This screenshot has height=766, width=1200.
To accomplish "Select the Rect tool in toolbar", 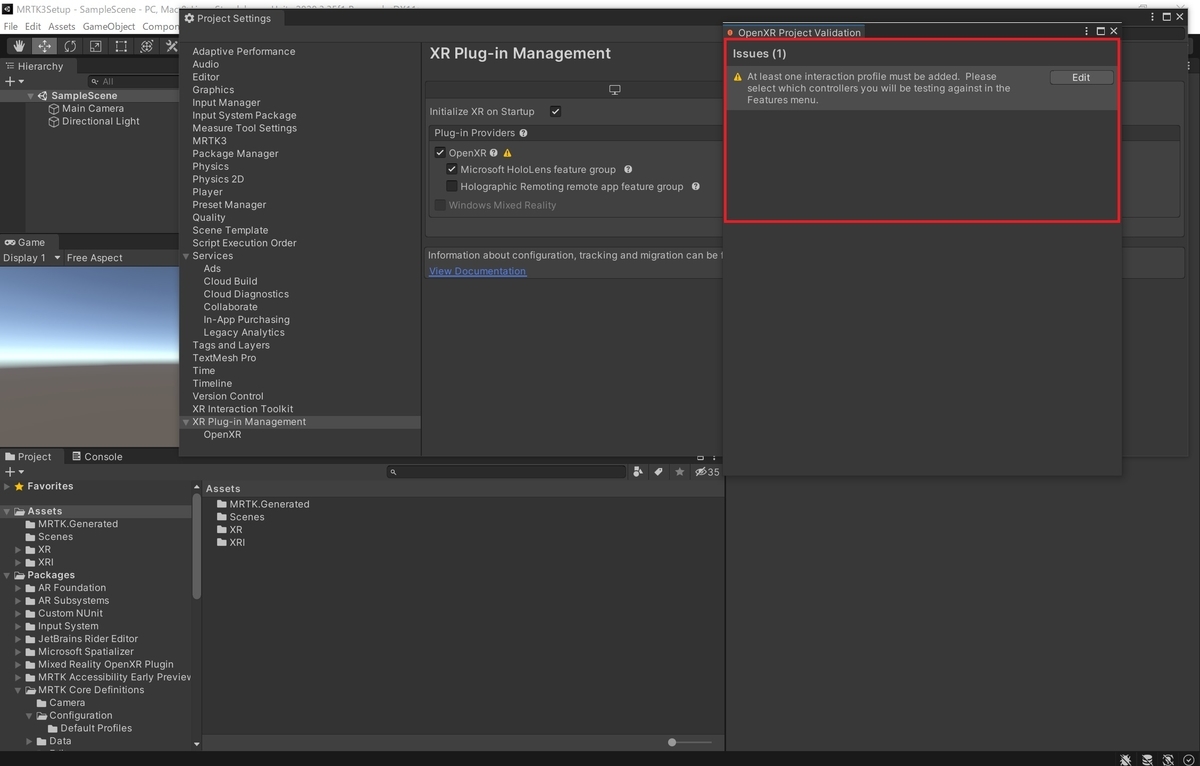I will (121, 46).
